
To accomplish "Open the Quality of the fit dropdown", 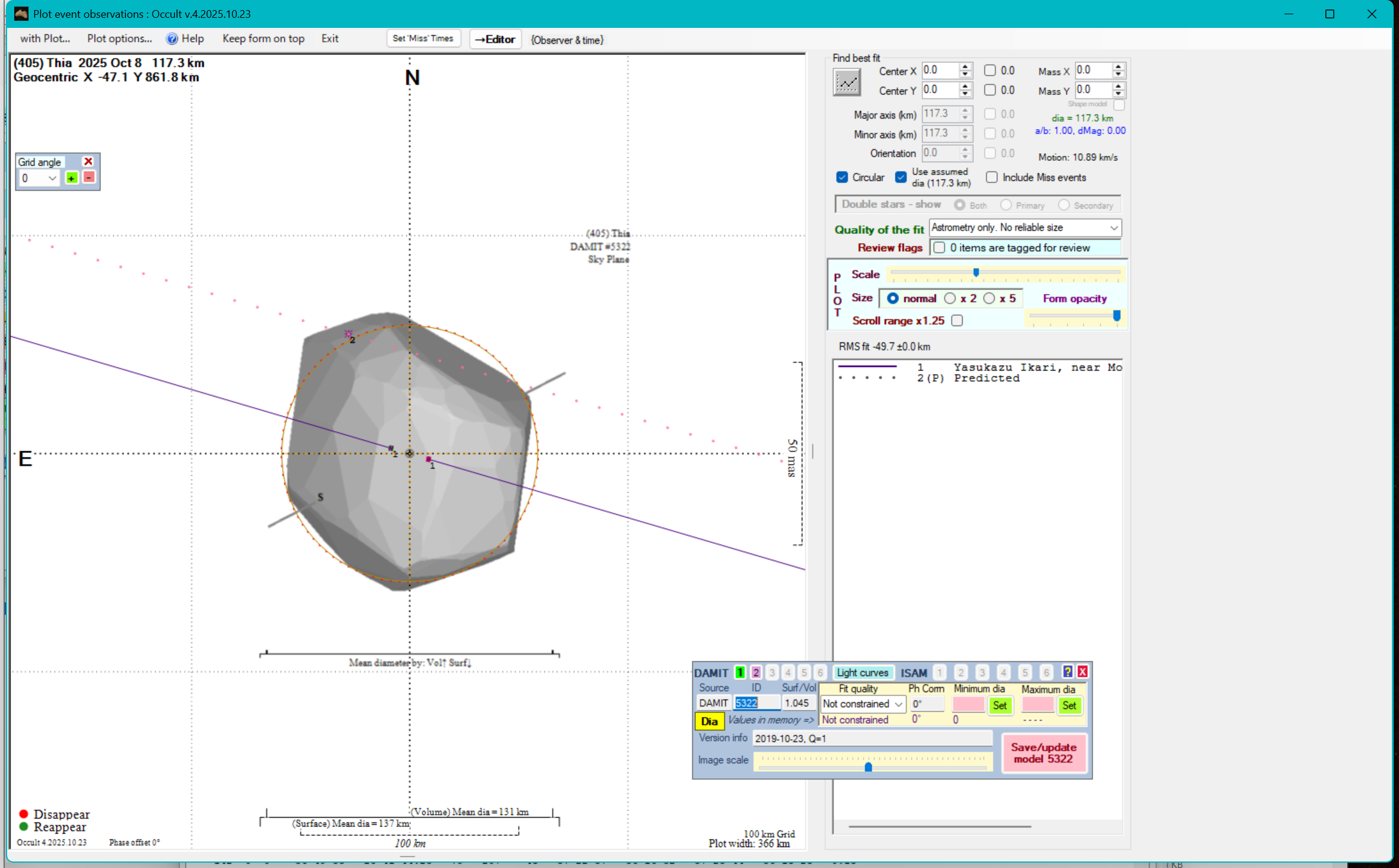I will pyautogui.click(x=1113, y=228).
